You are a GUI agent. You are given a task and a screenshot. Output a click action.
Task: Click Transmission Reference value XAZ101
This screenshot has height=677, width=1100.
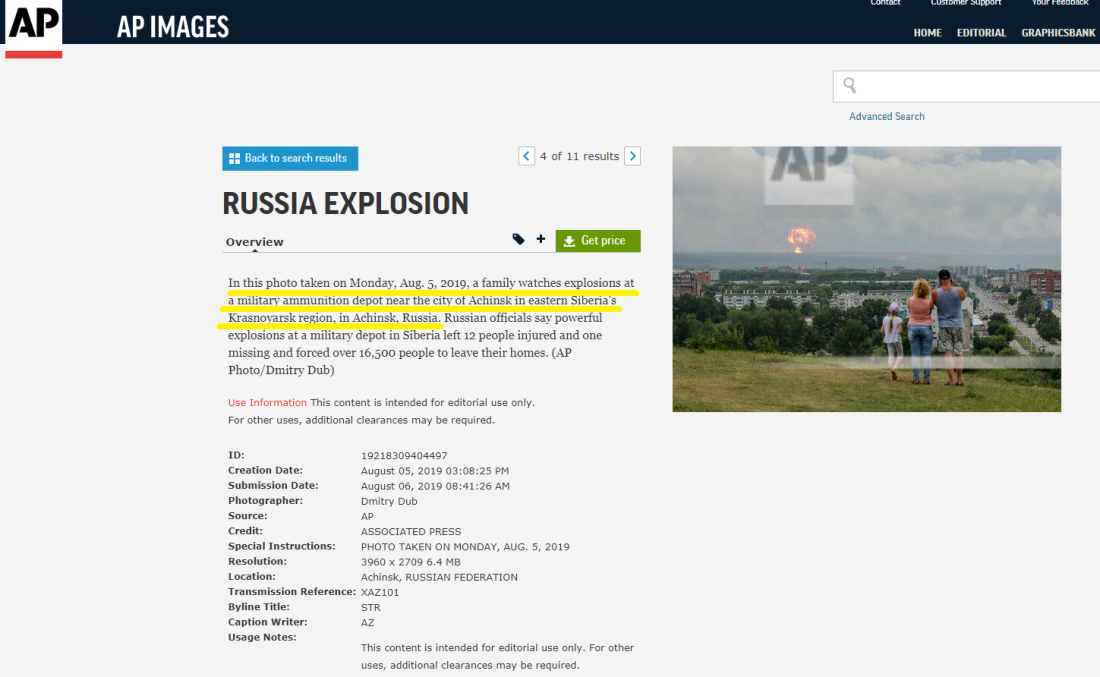click(x=380, y=592)
